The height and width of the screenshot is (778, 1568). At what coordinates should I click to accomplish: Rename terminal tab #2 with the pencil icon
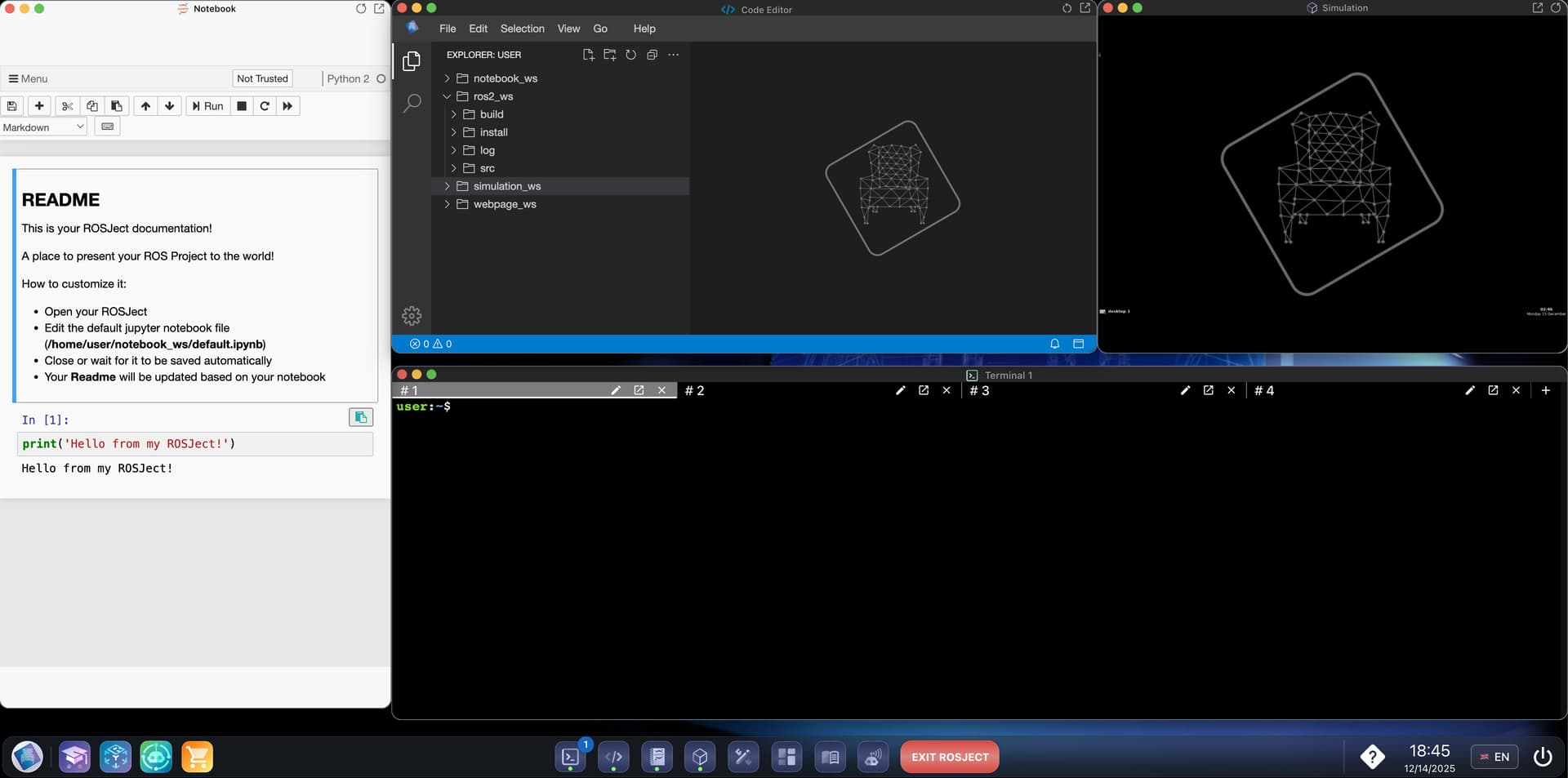coord(900,391)
